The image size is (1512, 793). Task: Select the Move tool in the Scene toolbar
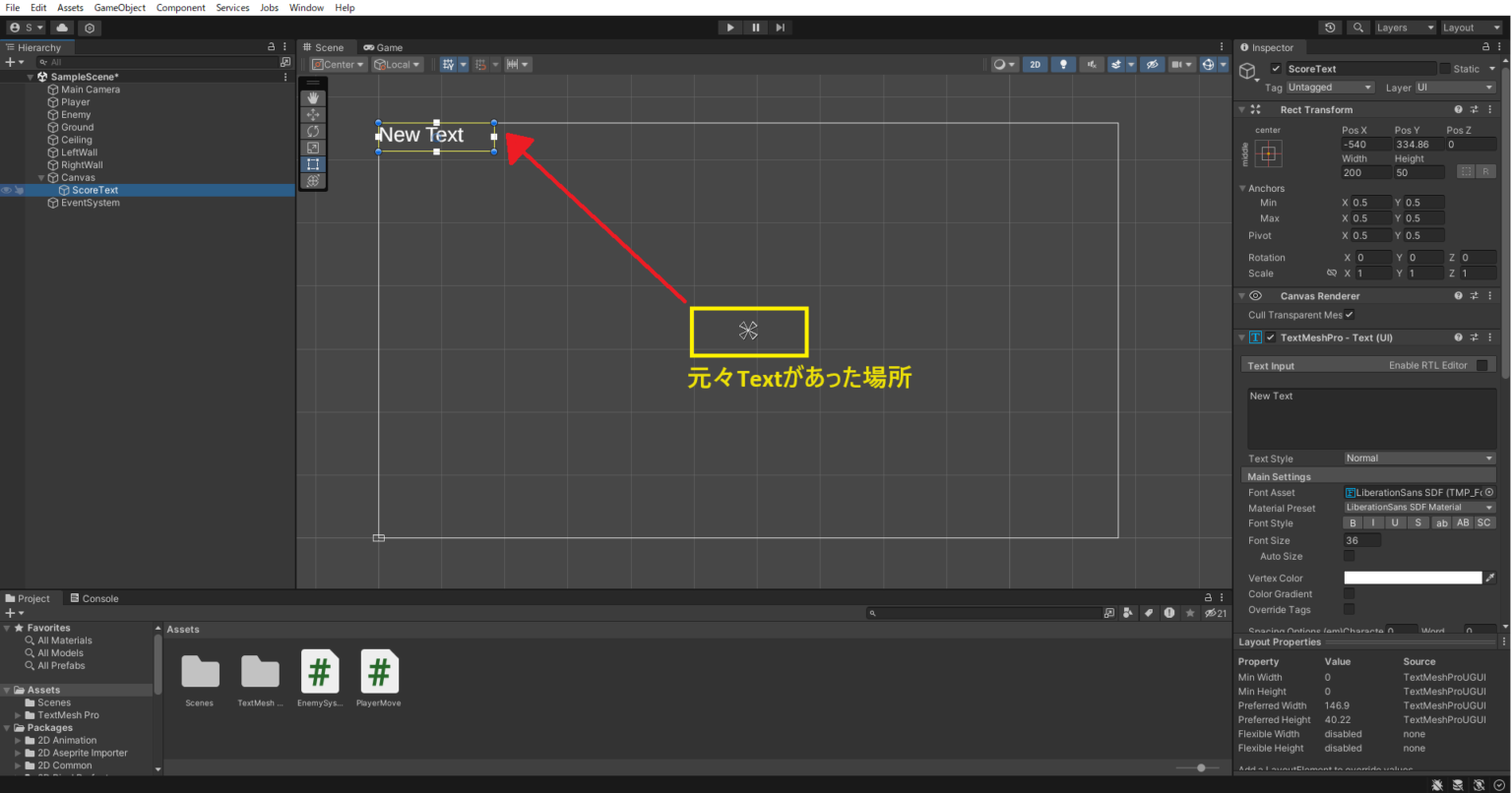click(313, 113)
